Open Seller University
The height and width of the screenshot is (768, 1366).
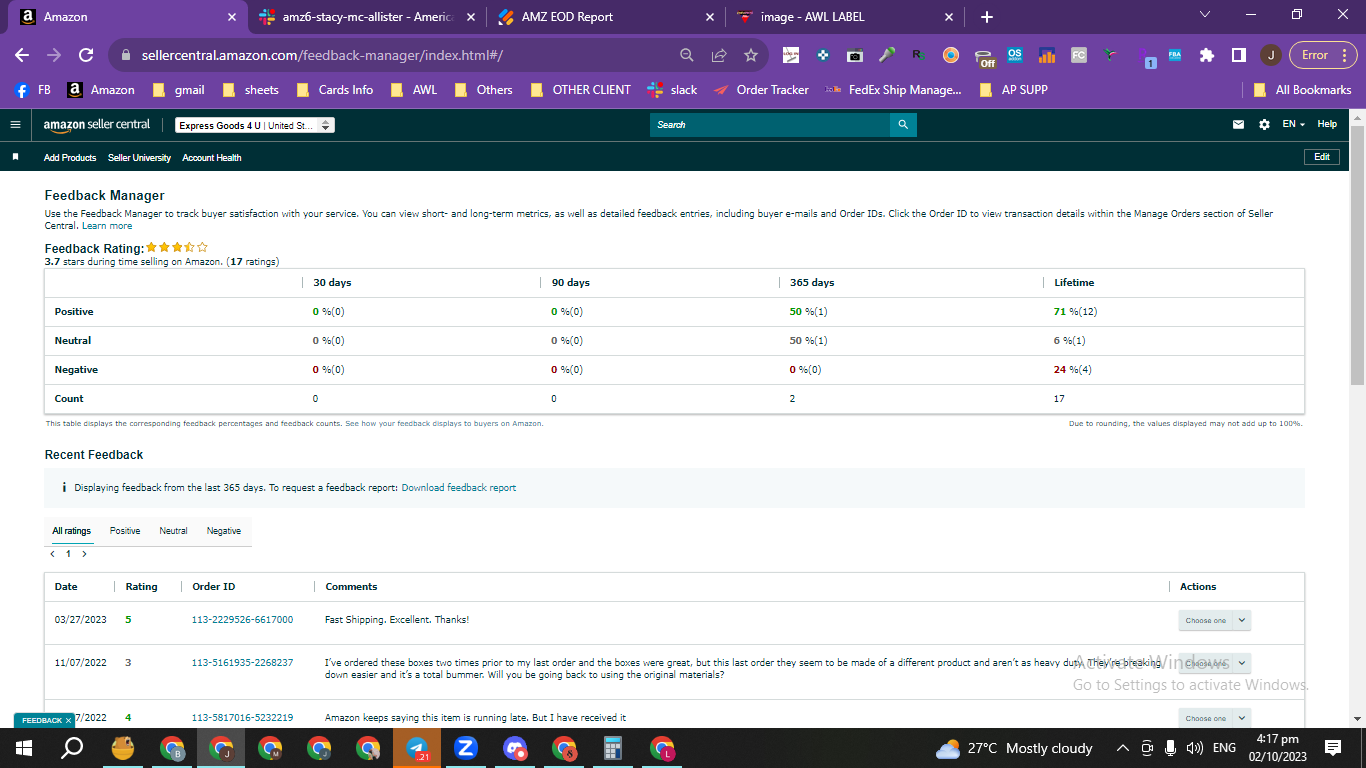coord(139,158)
